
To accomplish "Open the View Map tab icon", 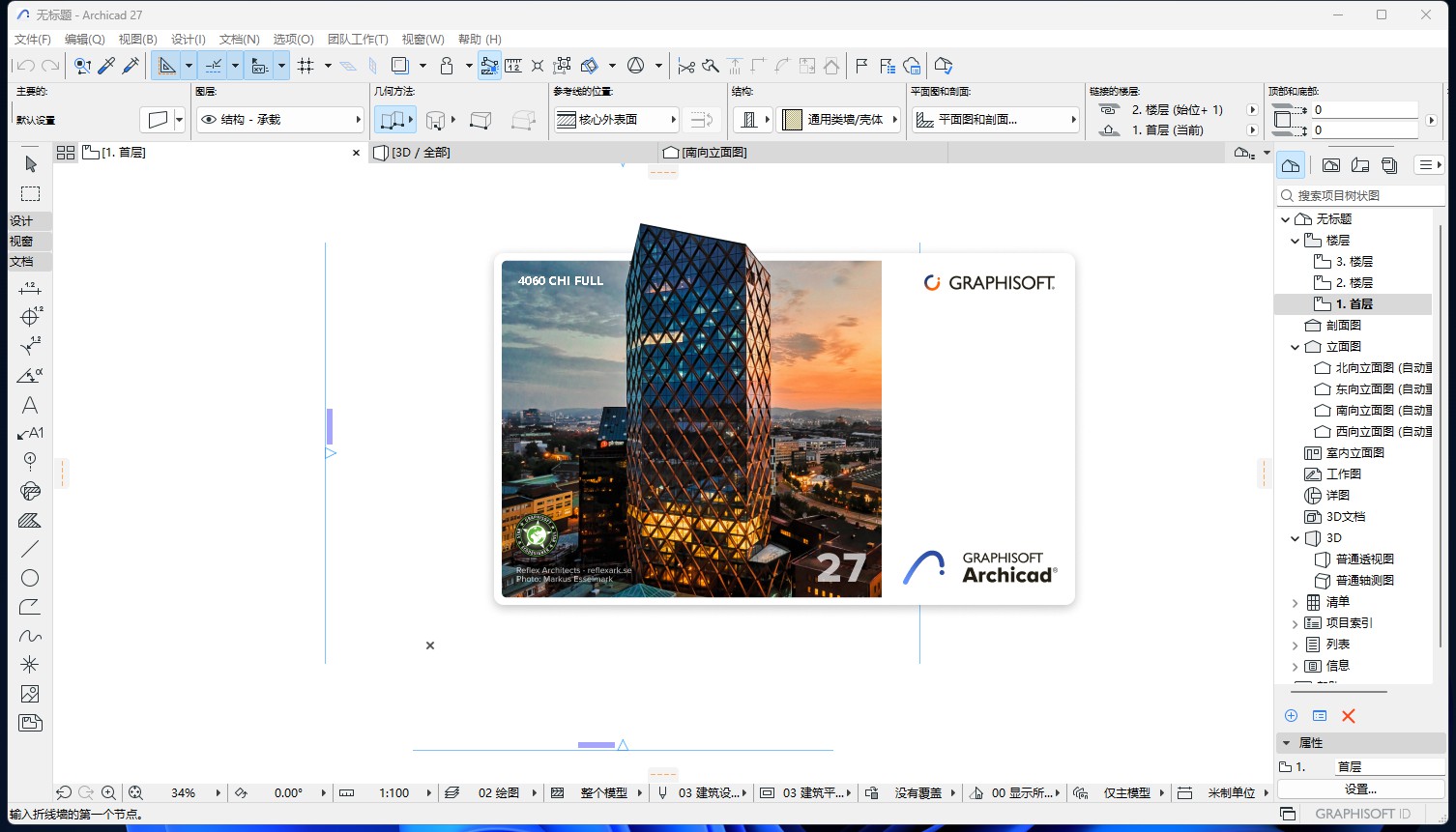I will [1331, 165].
